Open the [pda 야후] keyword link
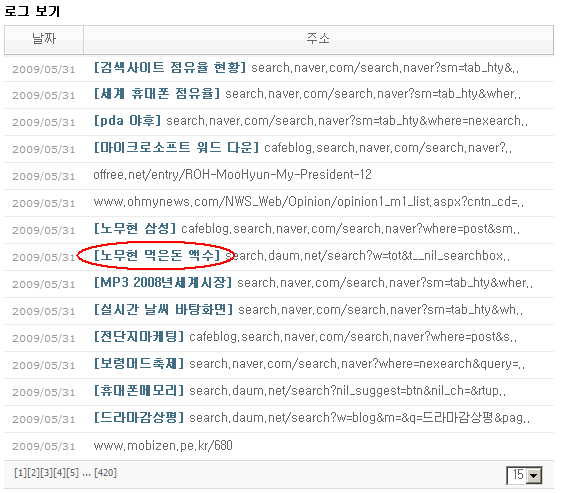The image size is (563, 493). click(127, 121)
